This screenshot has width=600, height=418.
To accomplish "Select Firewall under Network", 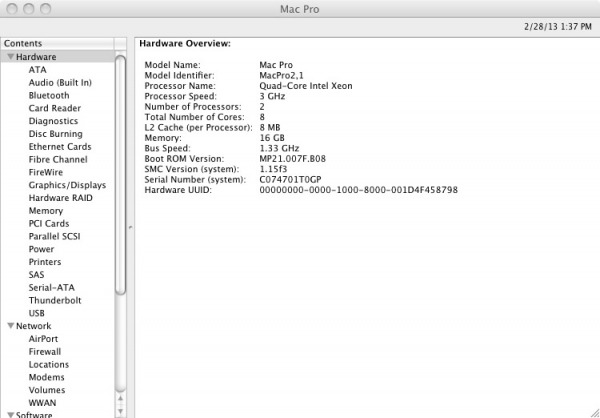I will [x=45, y=352].
